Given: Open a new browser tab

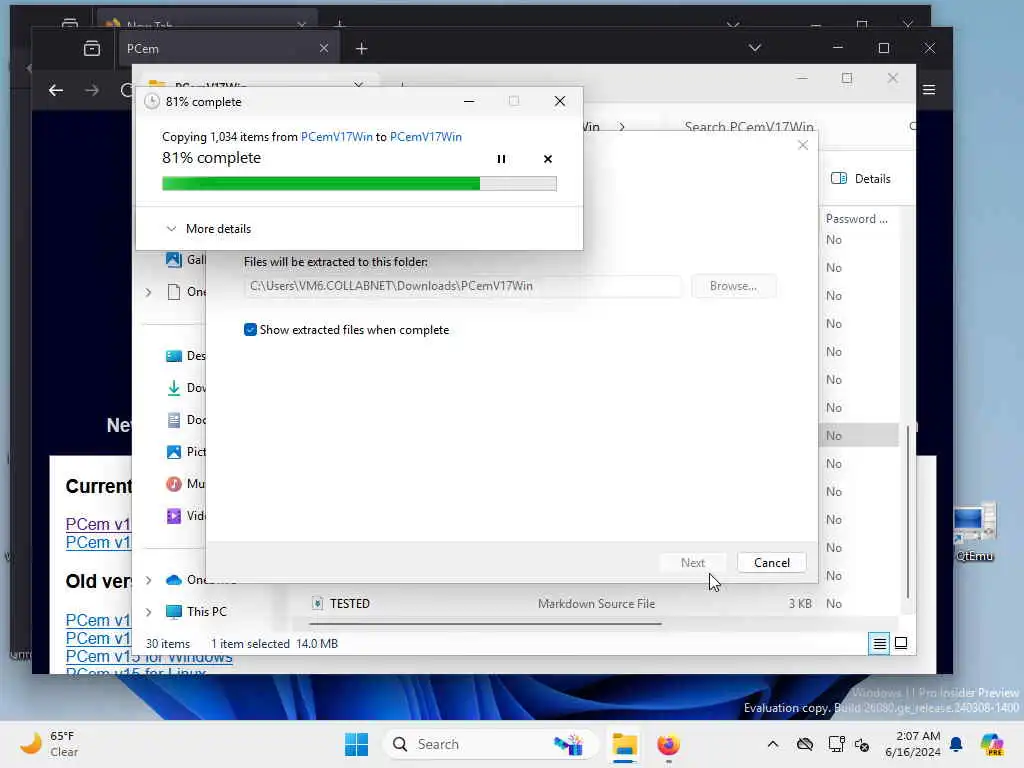Looking at the screenshot, I should (x=361, y=48).
